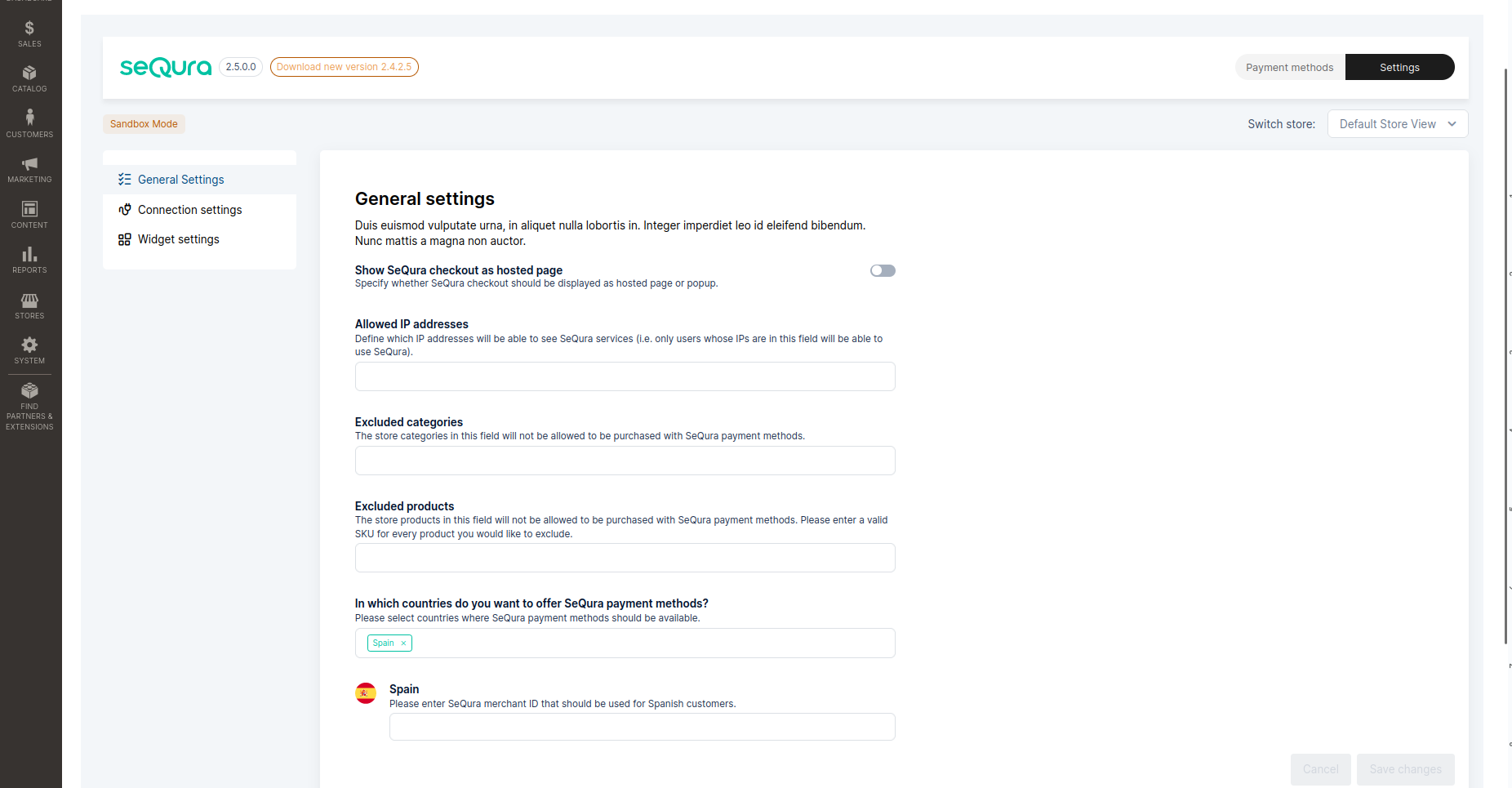Select Connection settings in side menu
This screenshot has height=788, width=1512.
199,210
